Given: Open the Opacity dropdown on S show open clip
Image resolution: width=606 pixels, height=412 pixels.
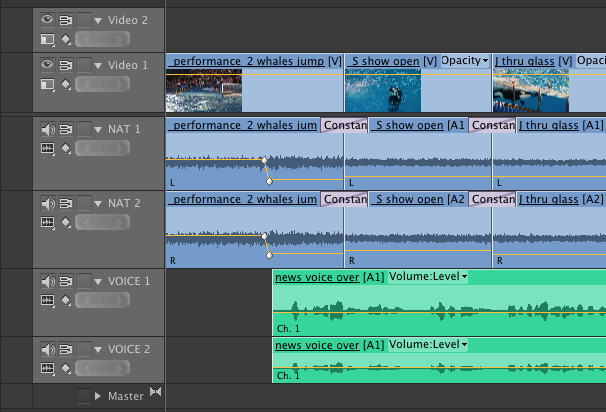Looking at the screenshot, I should coord(464,61).
